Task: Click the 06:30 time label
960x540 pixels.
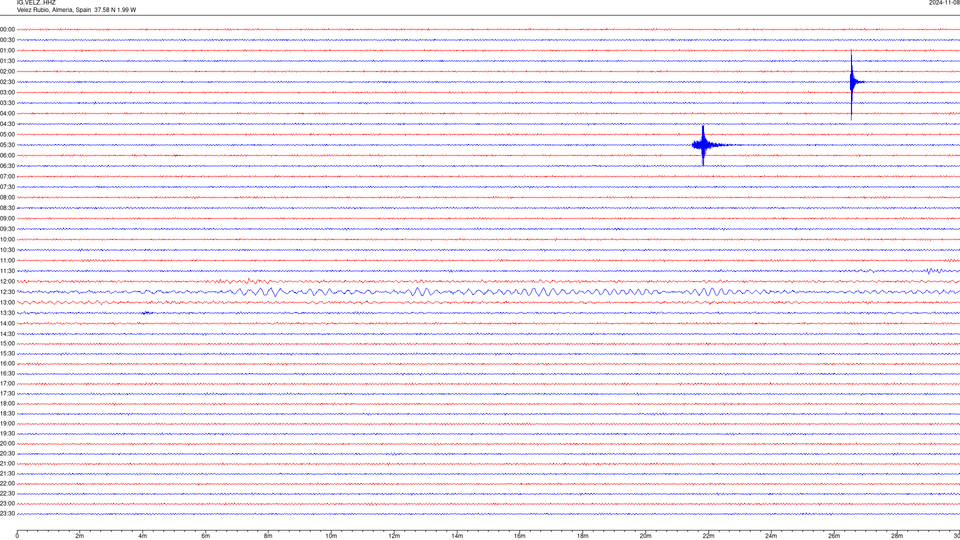Action: (7, 166)
